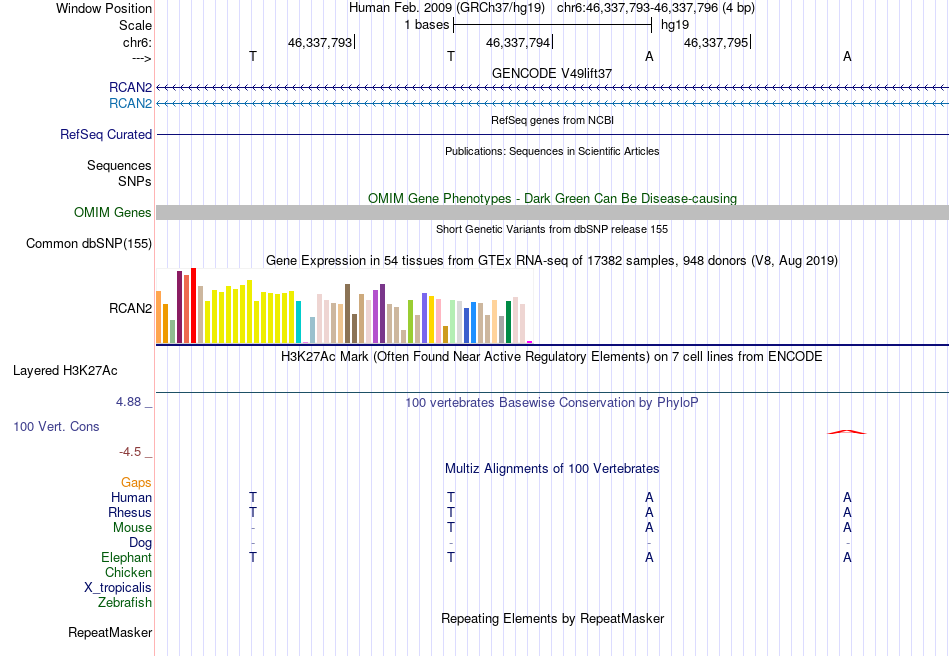950x656 pixels.
Task: Click the 1 bases scale bar
Action: point(552,25)
